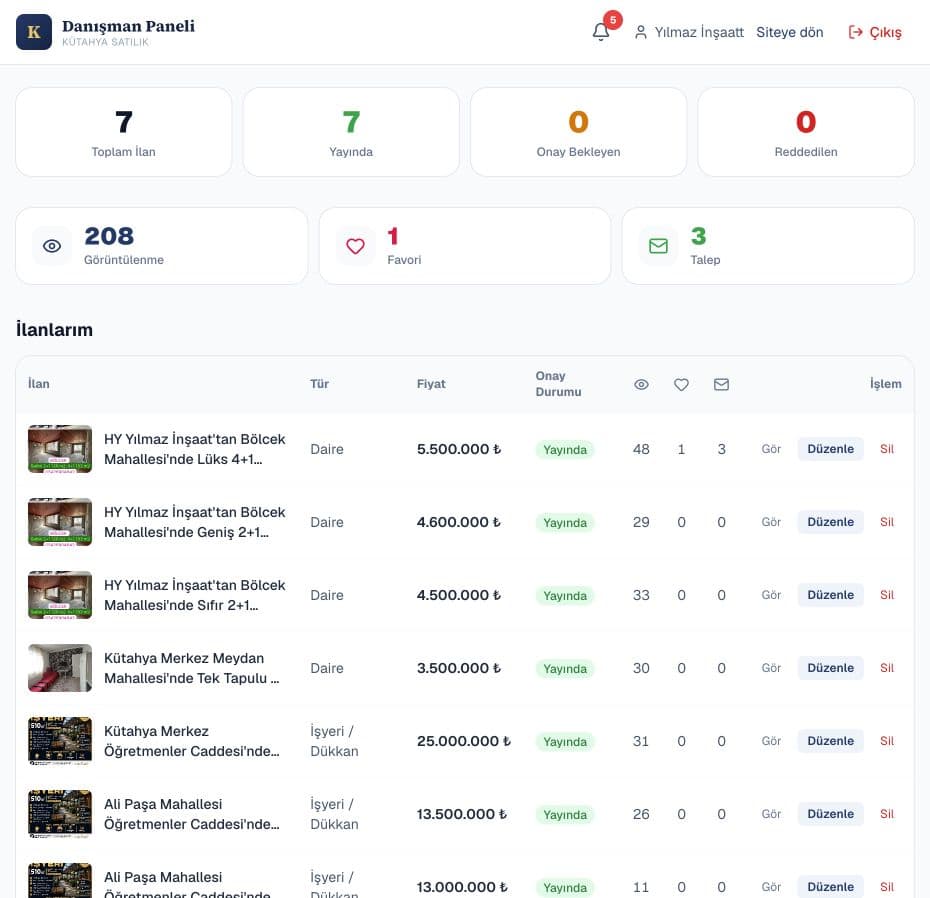Click Düzenle for the 5.500.000 ₺ listing
Screen dimensions: 930x898
(830, 449)
